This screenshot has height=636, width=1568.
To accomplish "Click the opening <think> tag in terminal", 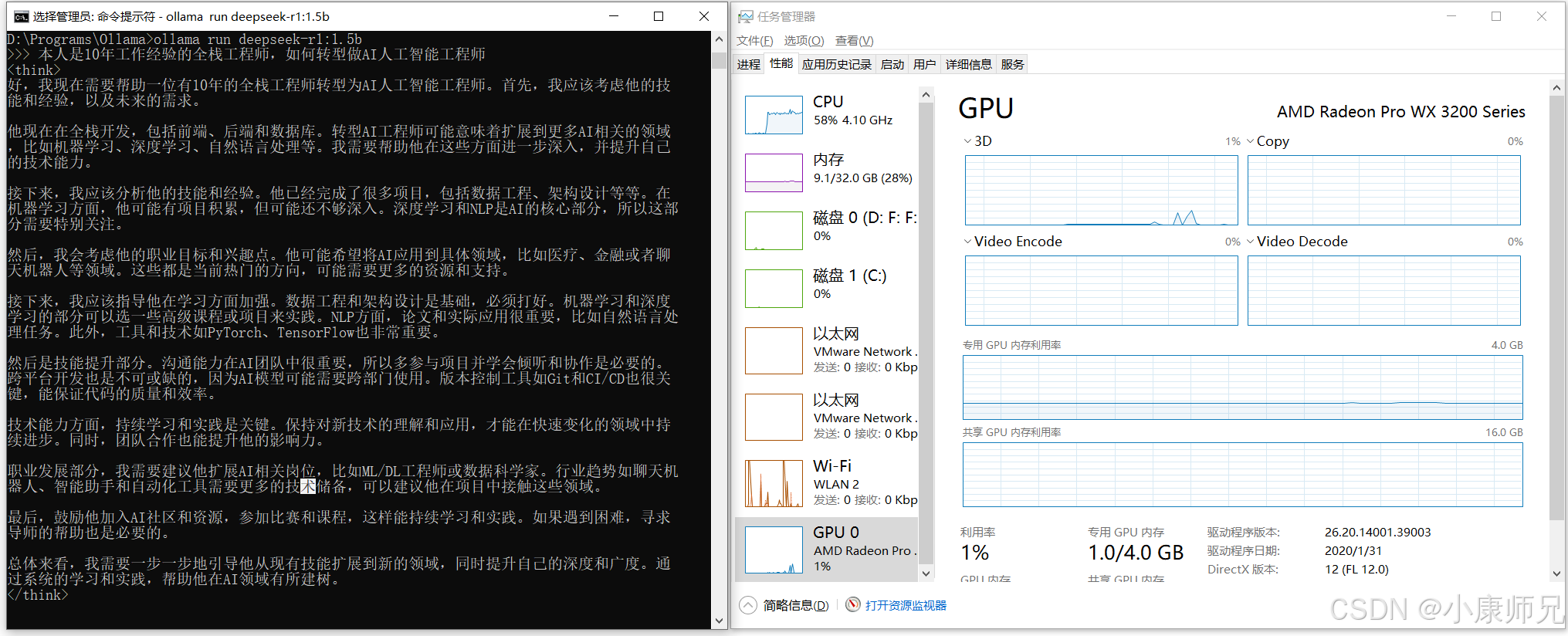I will (x=33, y=69).
